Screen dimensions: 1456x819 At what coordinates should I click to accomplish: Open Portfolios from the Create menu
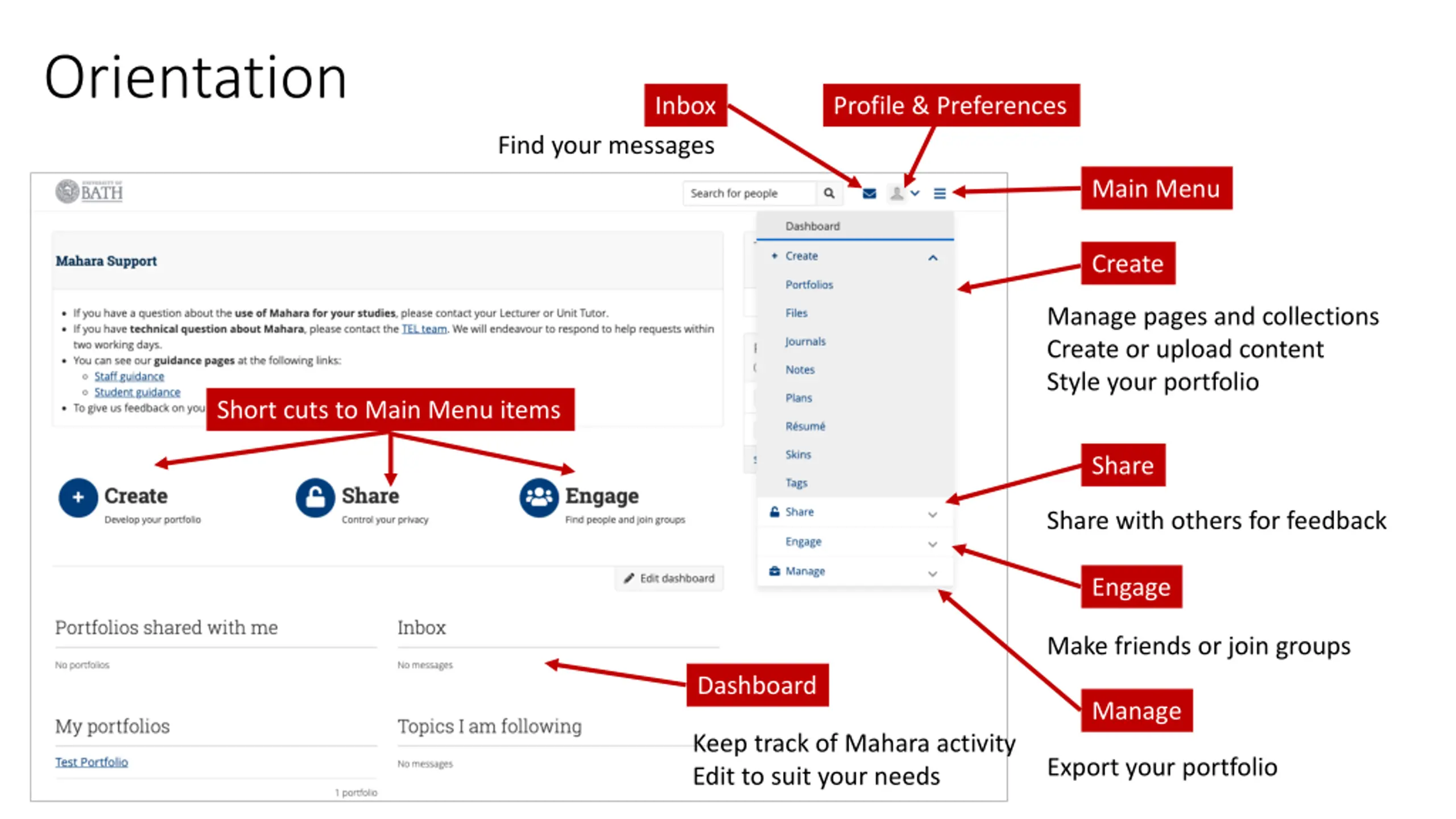click(808, 284)
